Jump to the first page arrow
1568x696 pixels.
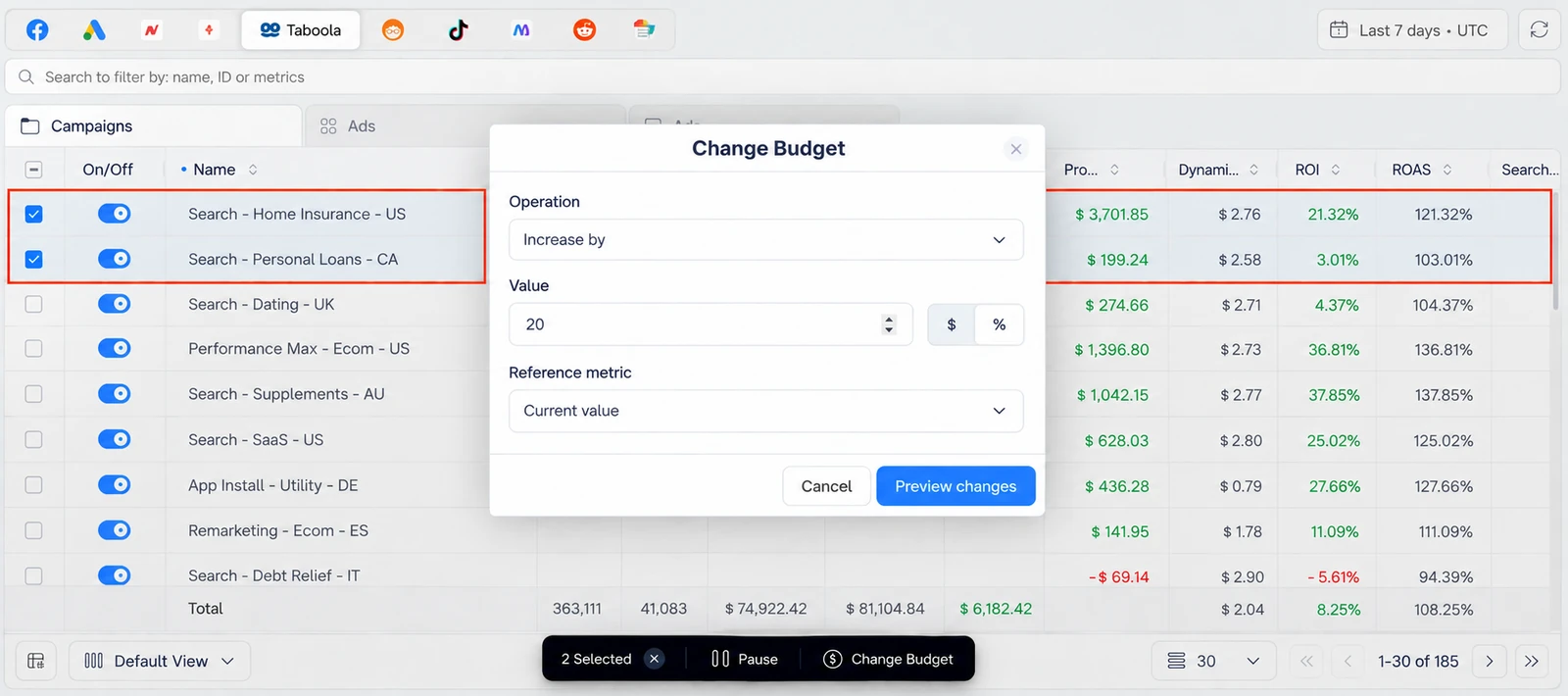[x=1306, y=661]
